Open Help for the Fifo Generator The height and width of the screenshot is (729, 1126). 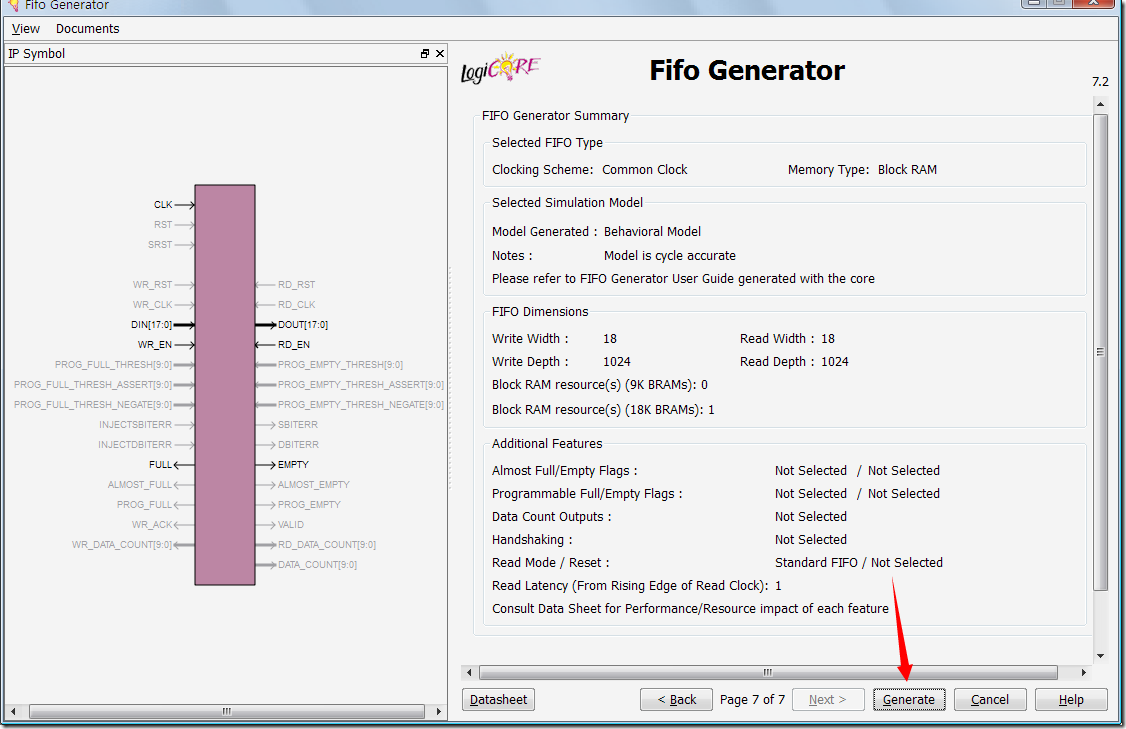click(x=1071, y=700)
